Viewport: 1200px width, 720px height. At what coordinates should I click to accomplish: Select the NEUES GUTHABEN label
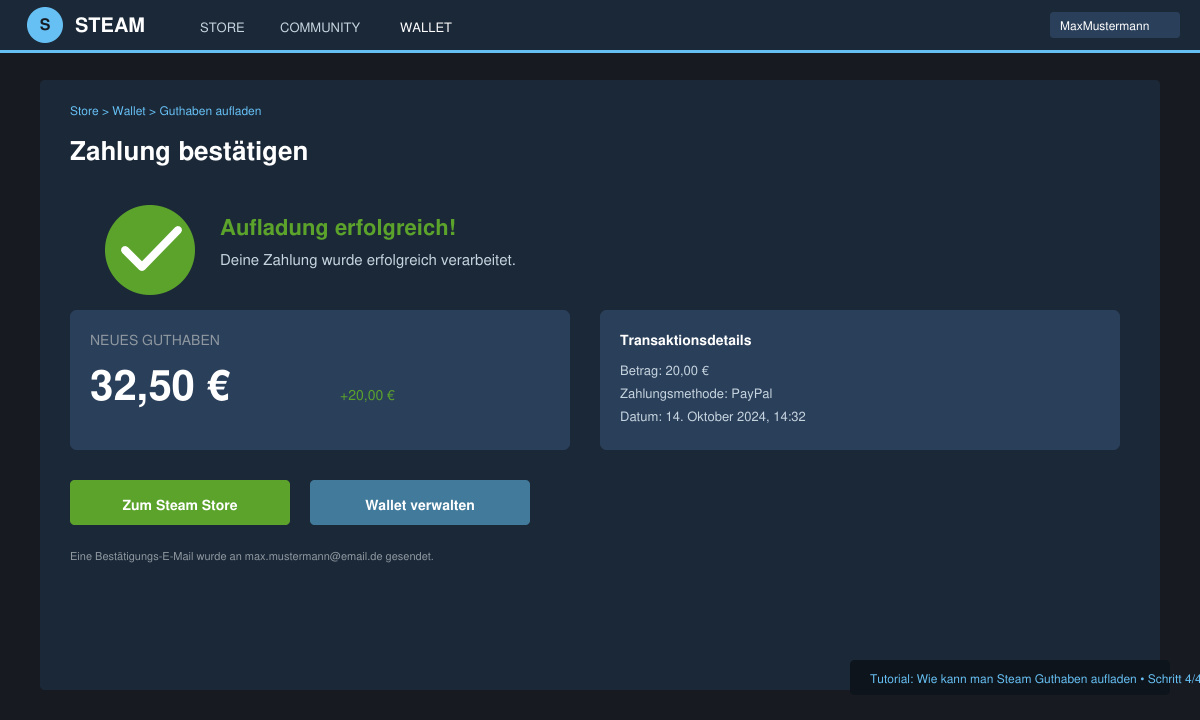click(155, 340)
